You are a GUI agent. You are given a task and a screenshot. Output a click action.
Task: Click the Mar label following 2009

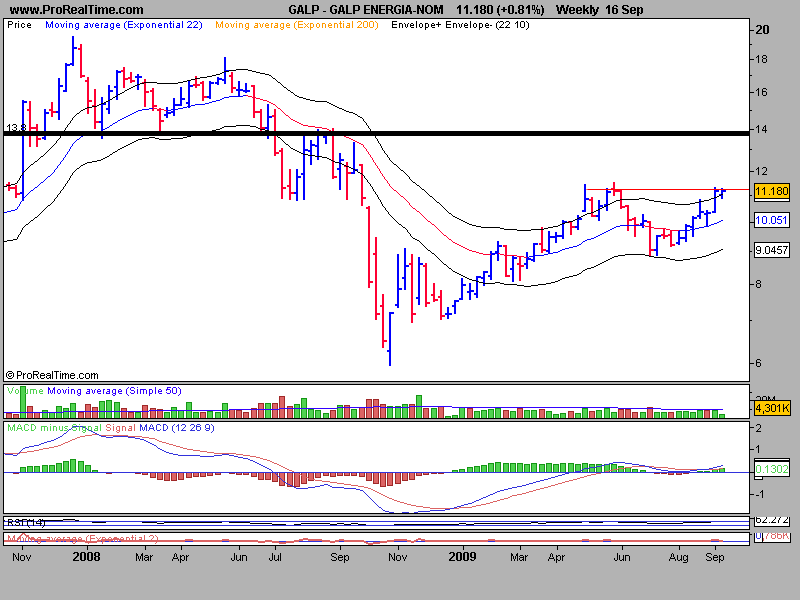[519, 557]
